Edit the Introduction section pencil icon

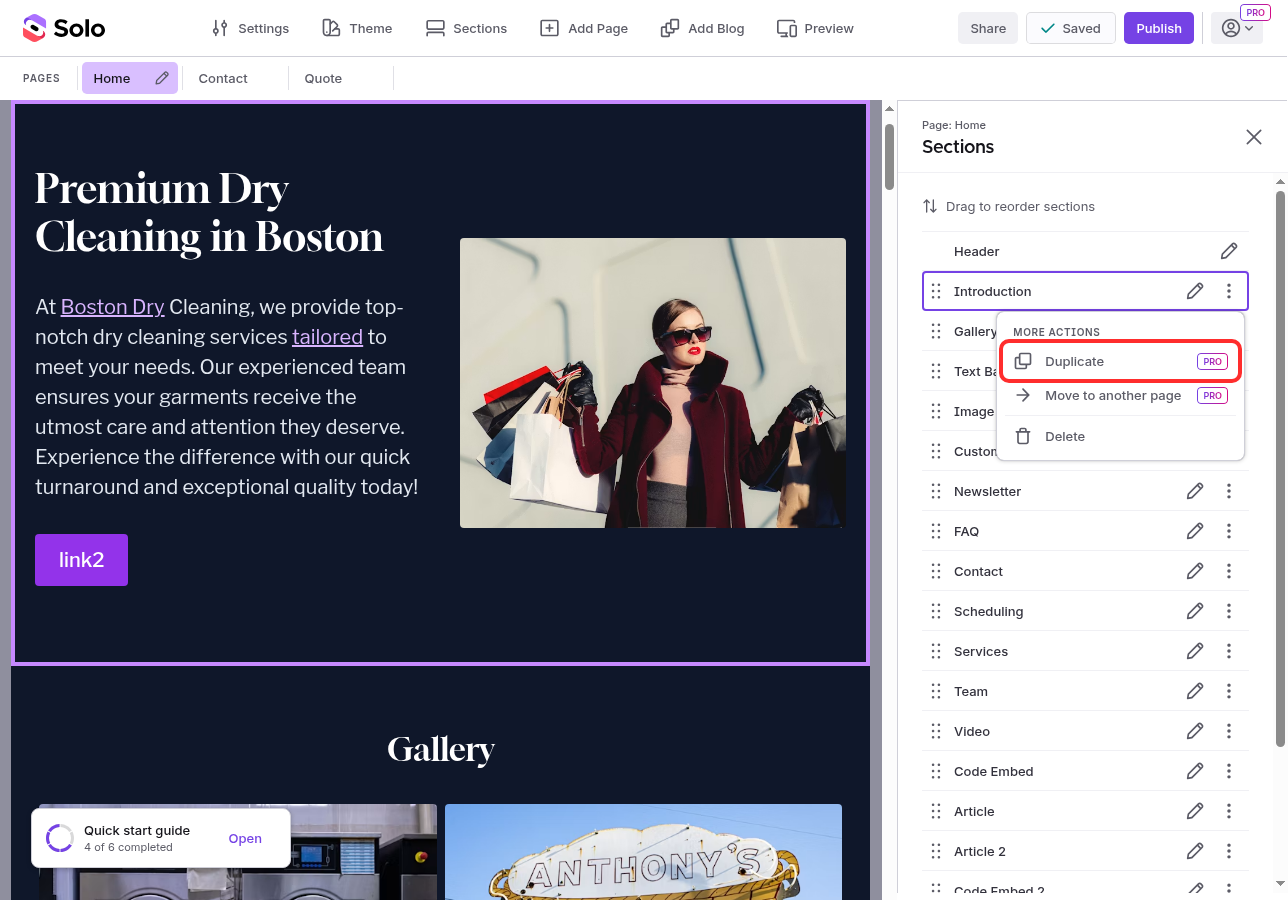1195,291
